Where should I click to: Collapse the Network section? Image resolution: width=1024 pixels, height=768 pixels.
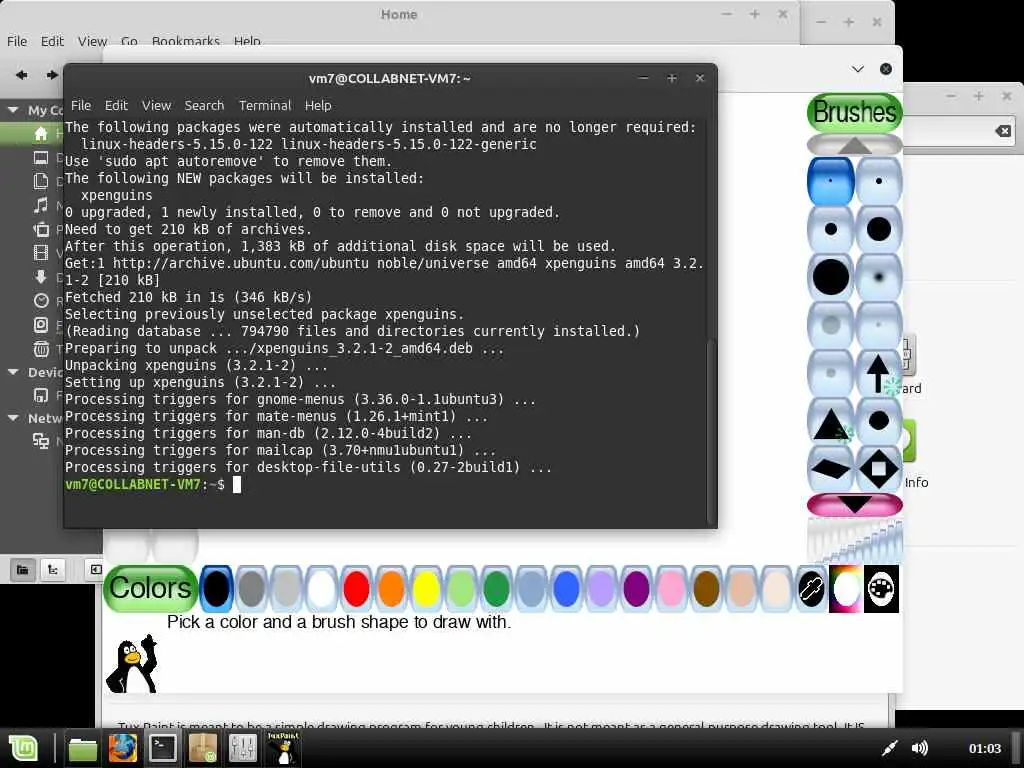click(12, 418)
